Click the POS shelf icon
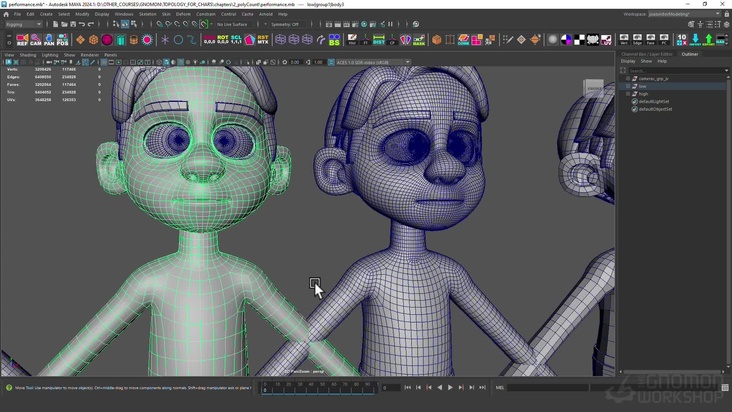Viewport: 732px width, 412px height. point(63,40)
